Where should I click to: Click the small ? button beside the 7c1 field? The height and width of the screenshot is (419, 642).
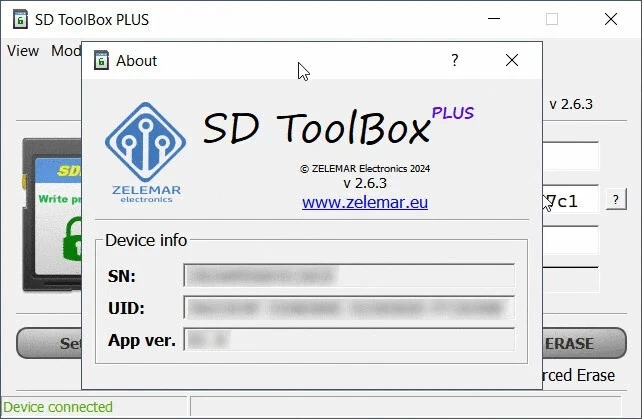(x=618, y=200)
